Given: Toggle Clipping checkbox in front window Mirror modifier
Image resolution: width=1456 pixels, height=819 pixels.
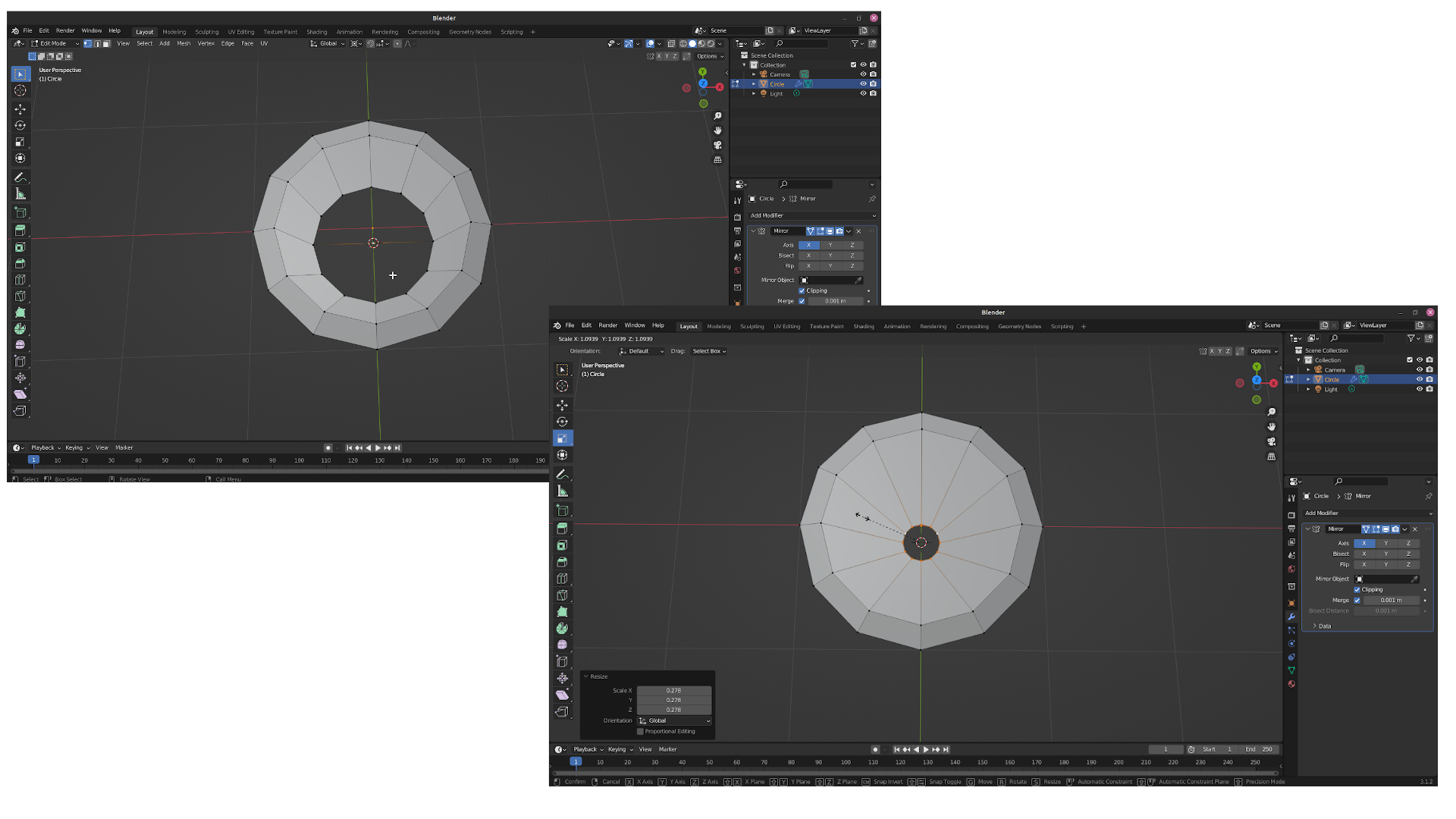Looking at the screenshot, I should (x=1357, y=589).
